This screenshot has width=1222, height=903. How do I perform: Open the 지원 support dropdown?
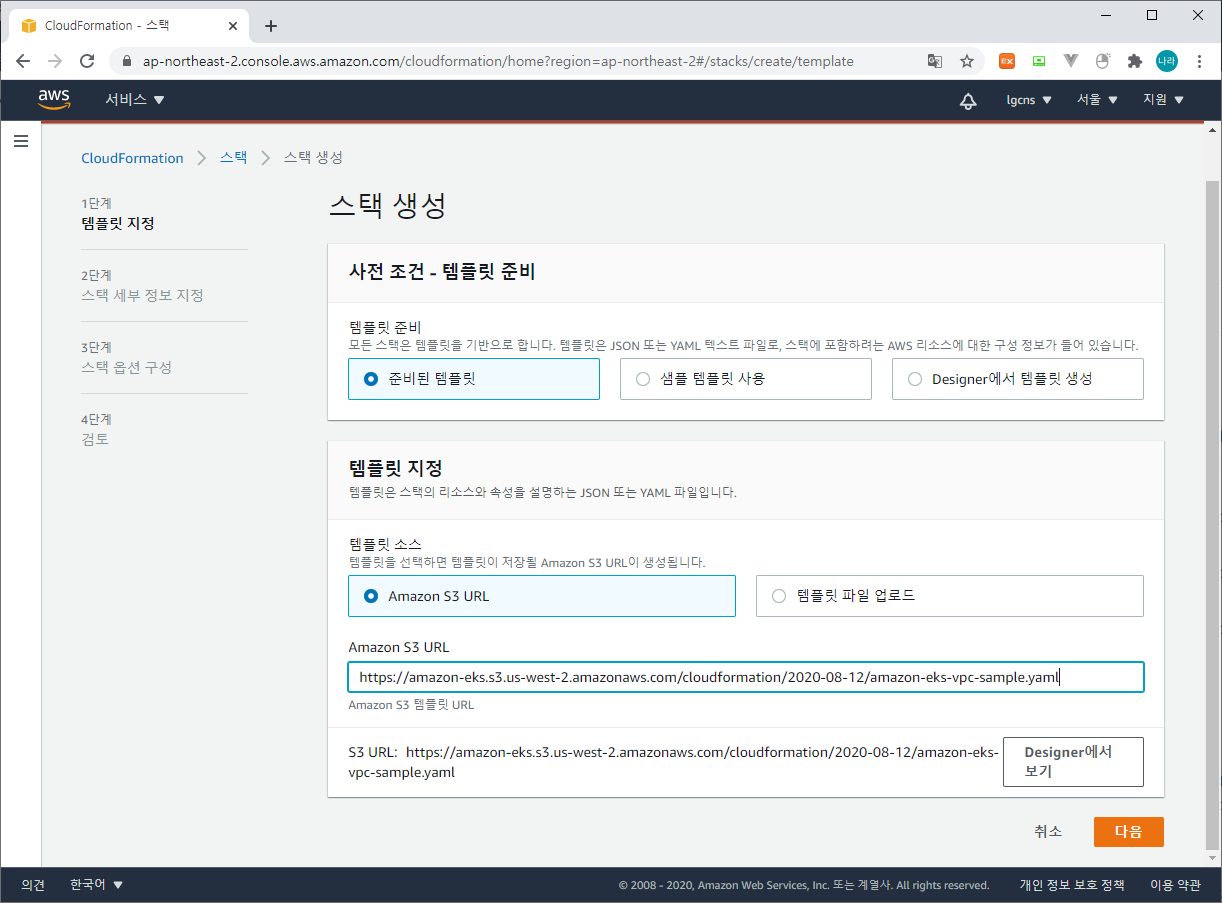click(1163, 100)
